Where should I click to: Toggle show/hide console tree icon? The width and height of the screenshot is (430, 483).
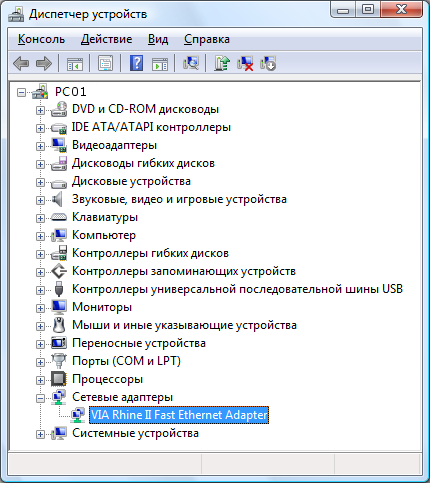[75, 63]
